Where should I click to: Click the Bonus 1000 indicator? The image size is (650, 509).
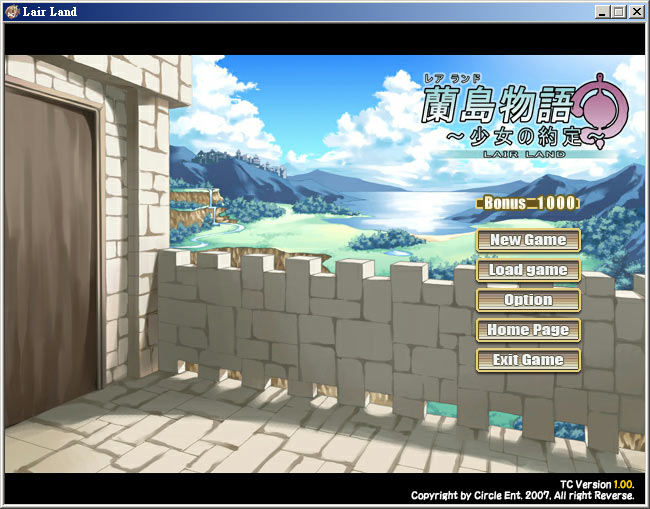pyautogui.click(x=528, y=203)
